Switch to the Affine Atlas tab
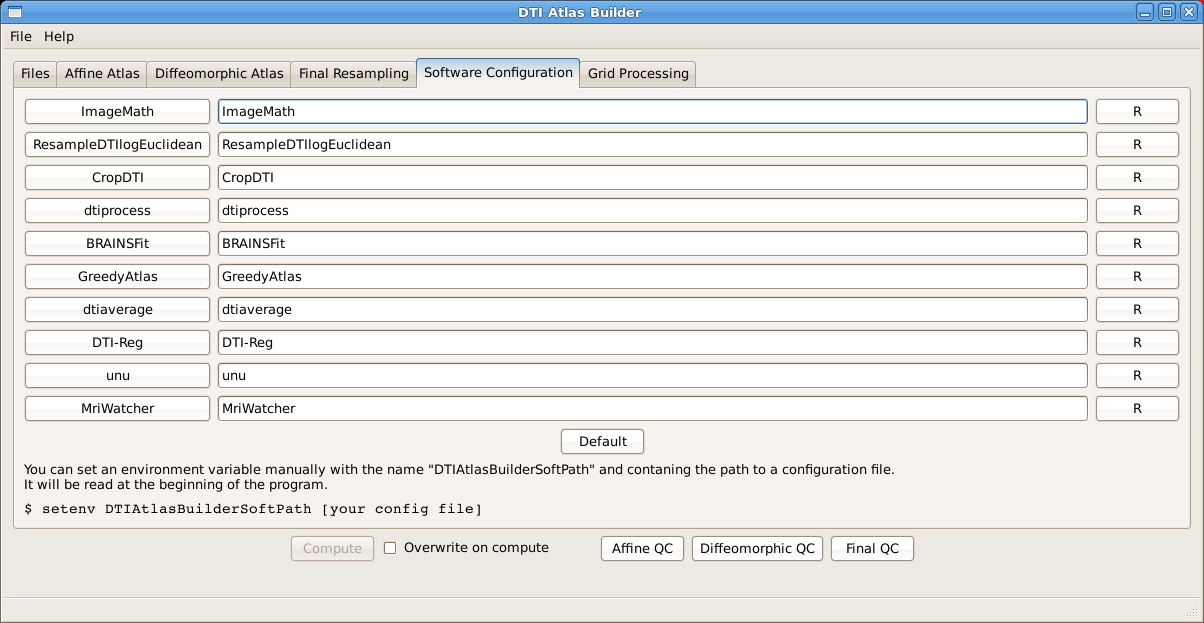The width and height of the screenshot is (1204, 623). (x=102, y=74)
